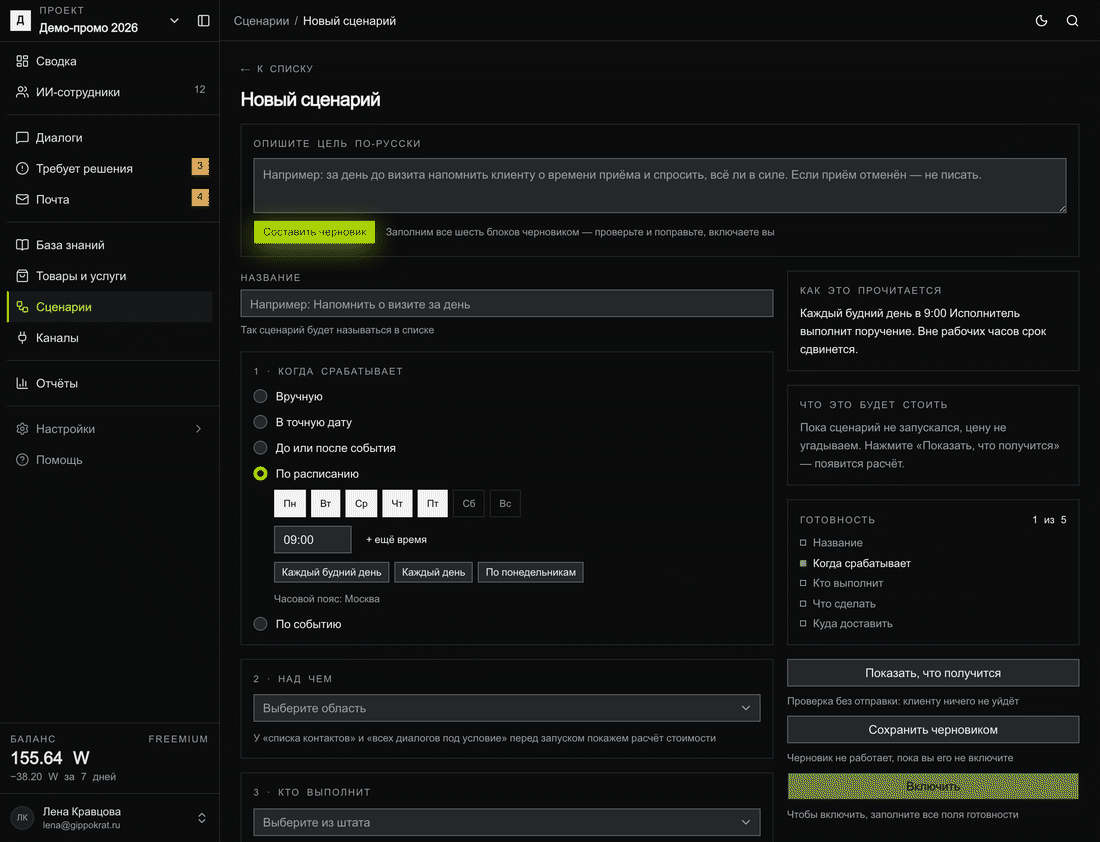Click the Почта envelope icon
Image resolution: width=1100 pixels, height=842 pixels.
coord(22,199)
